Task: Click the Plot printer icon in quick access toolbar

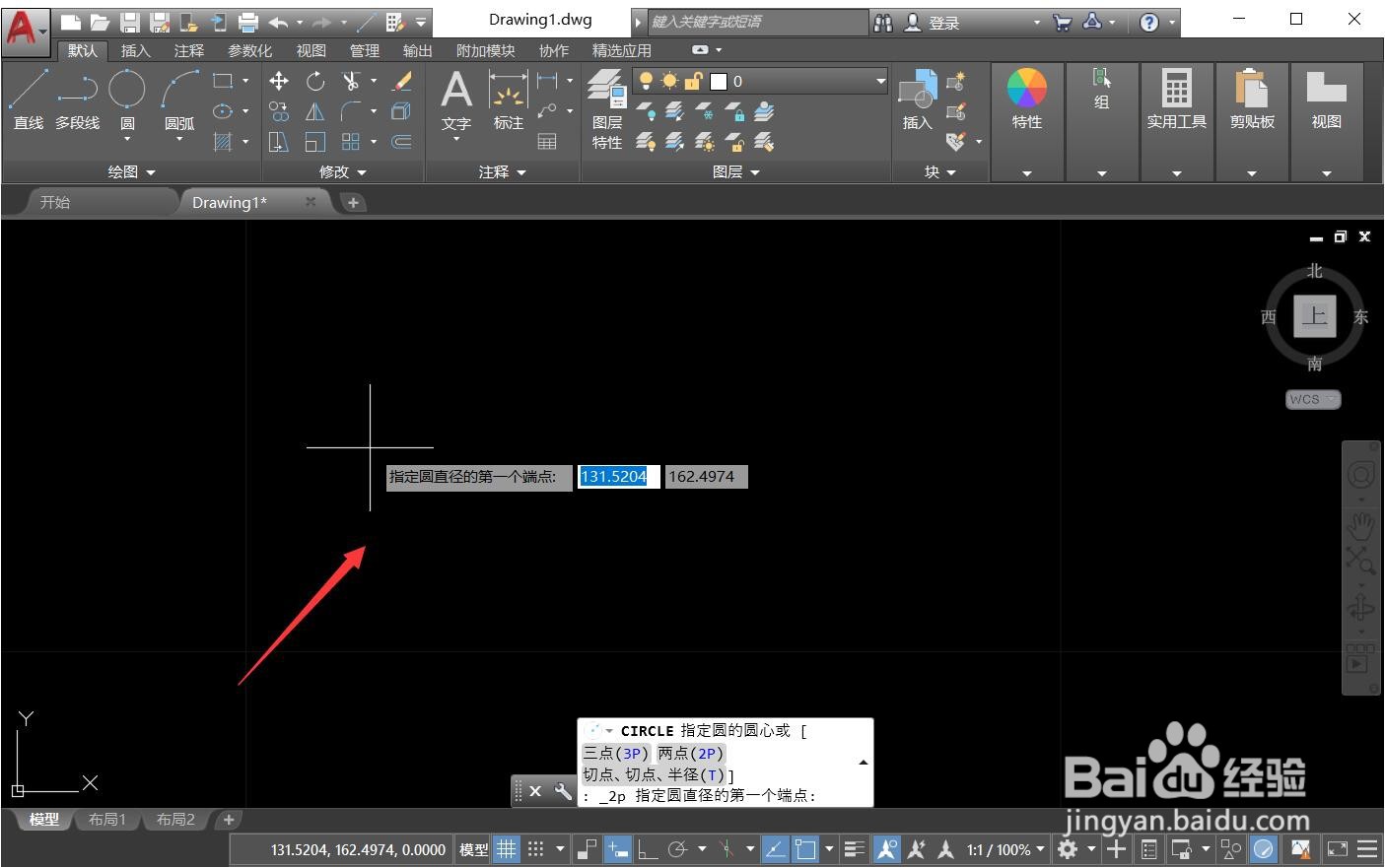Action: click(x=248, y=22)
